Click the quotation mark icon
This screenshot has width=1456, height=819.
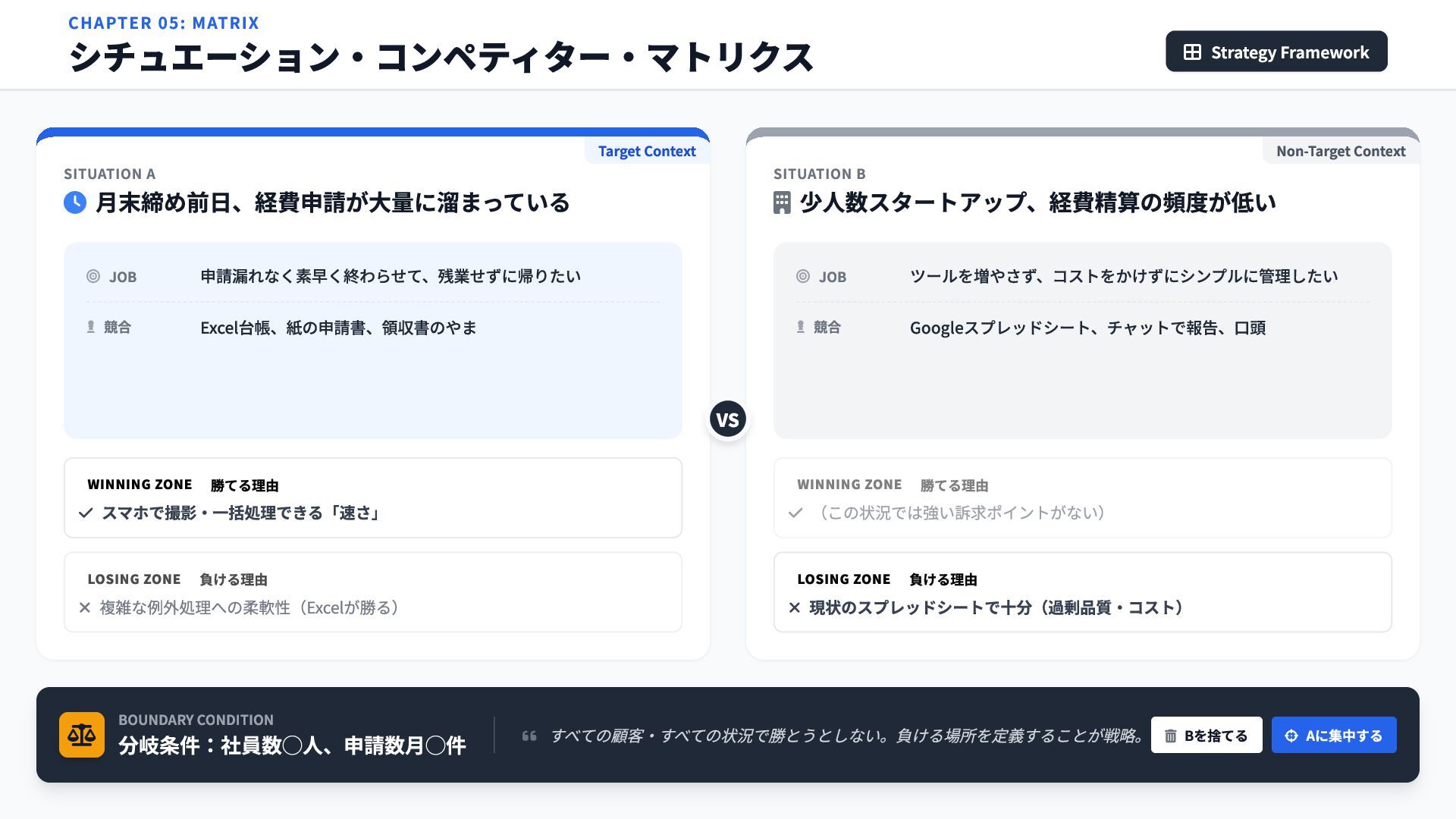[529, 736]
